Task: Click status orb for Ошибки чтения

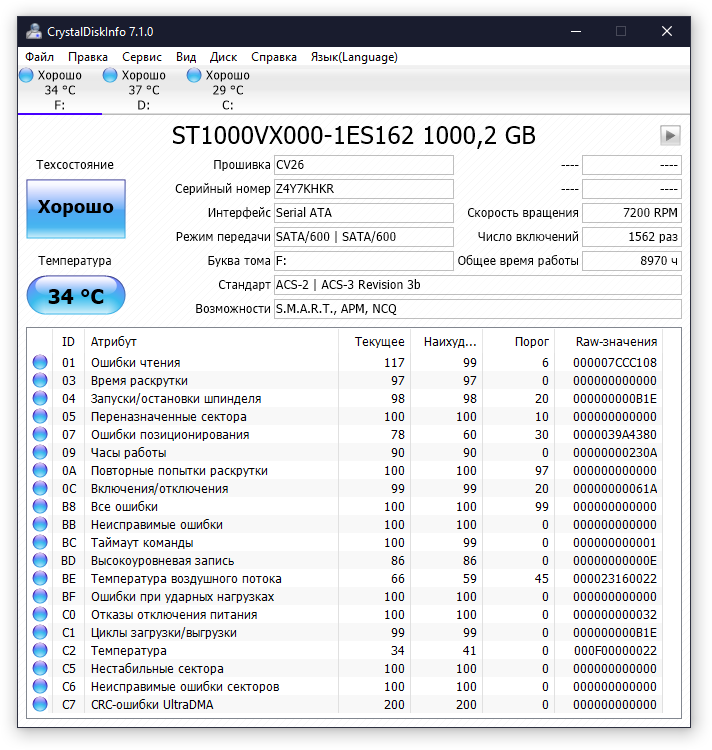Action: pos(40,362)
